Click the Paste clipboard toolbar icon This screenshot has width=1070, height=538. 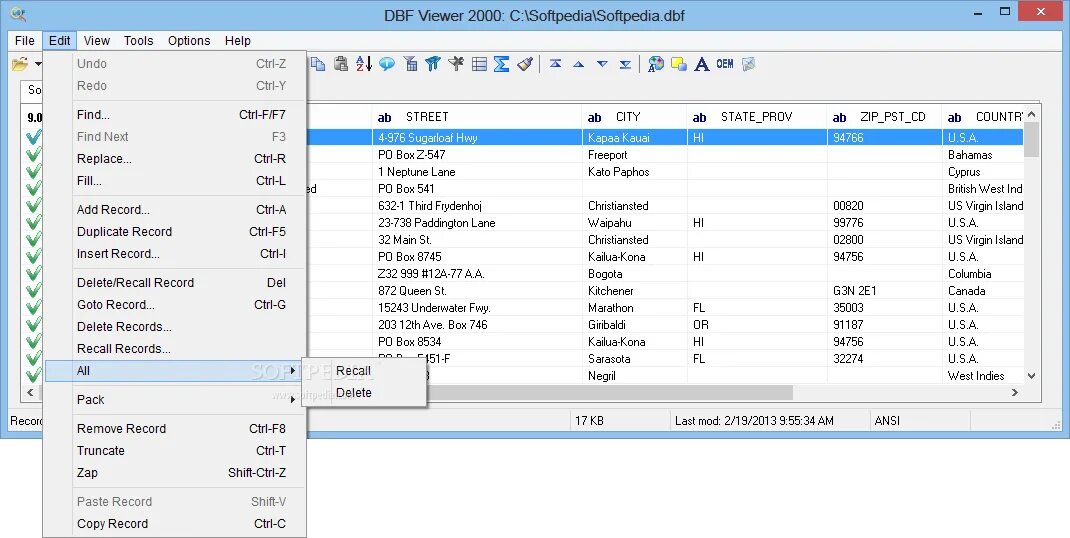coord(341,64)
